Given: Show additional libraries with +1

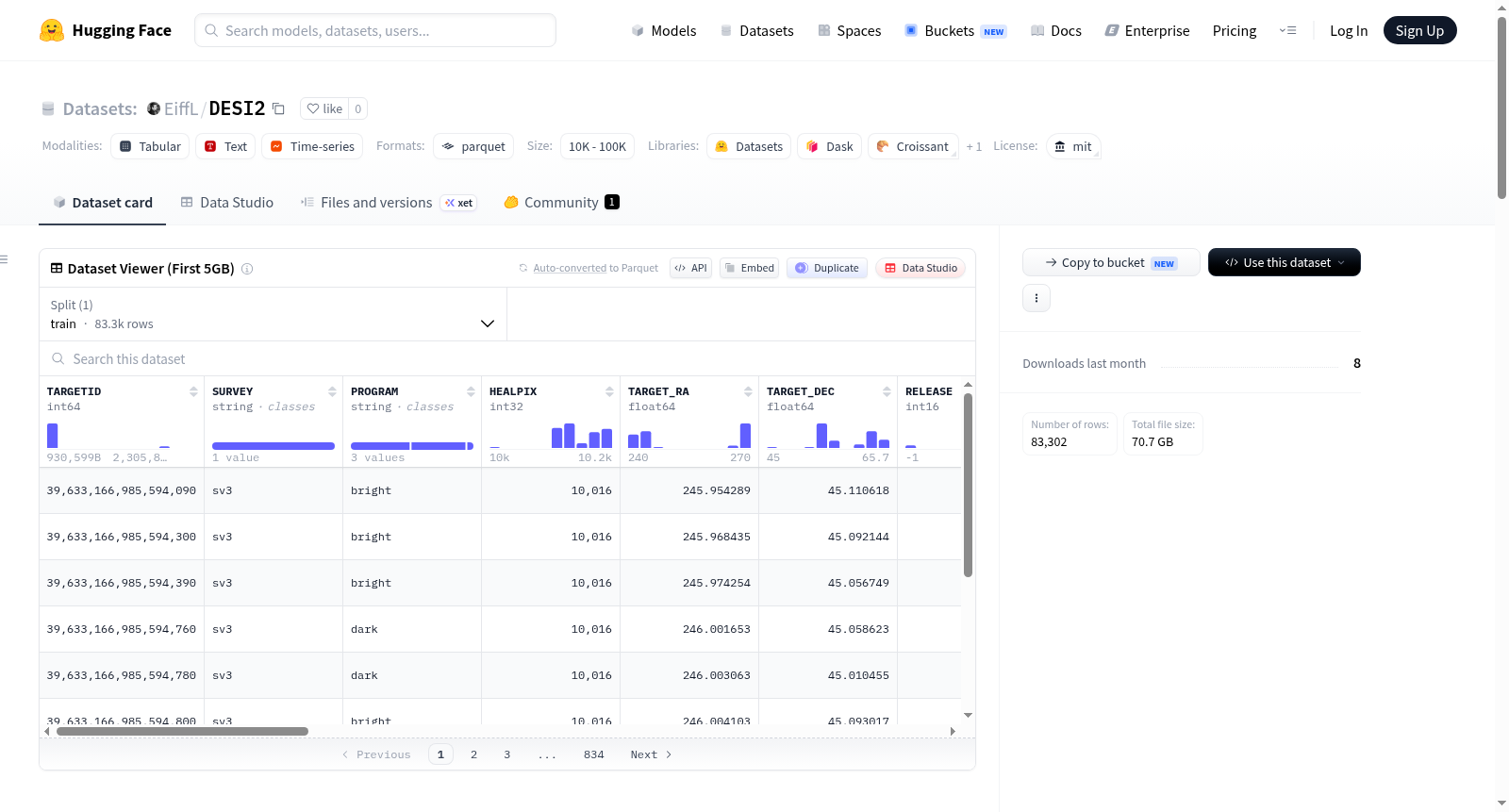Looking at the screenshot, I should tap(974, 146).
